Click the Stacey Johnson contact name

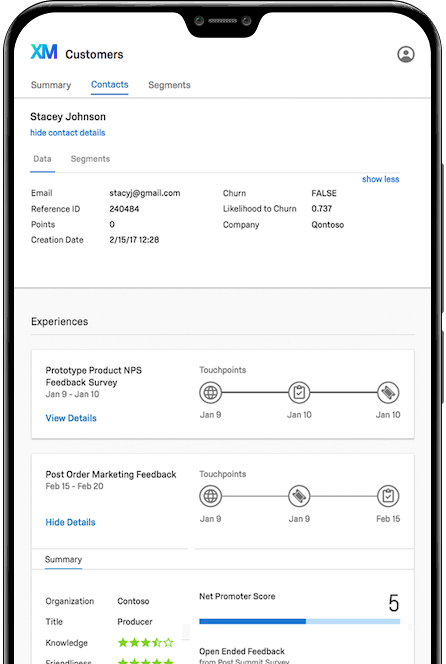[x=68, y=116]
